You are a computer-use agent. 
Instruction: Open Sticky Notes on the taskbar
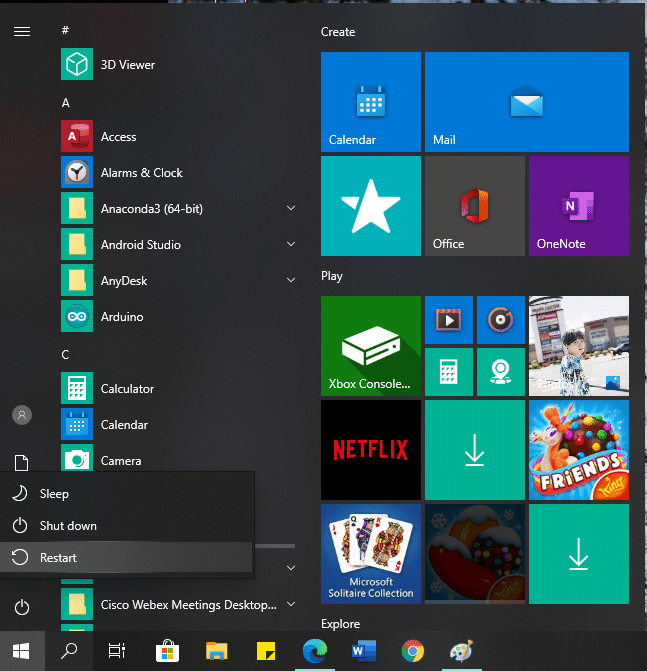coord(266,651)
